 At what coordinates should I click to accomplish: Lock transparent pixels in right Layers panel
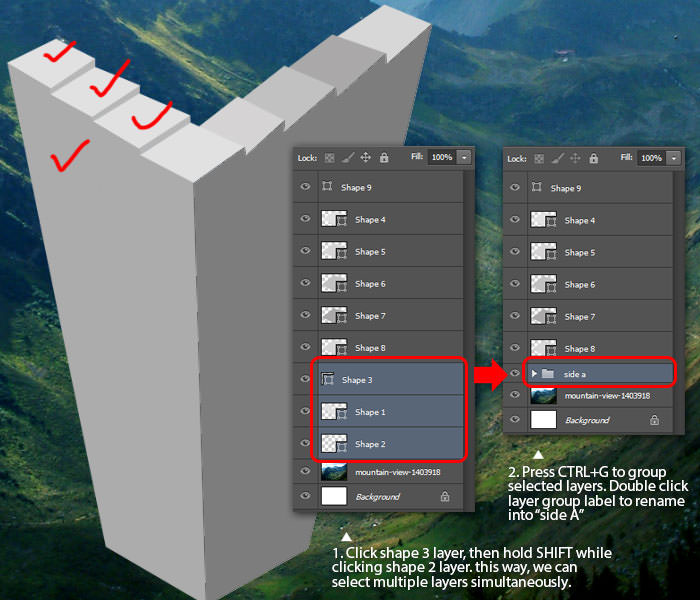tap(539, 158)
